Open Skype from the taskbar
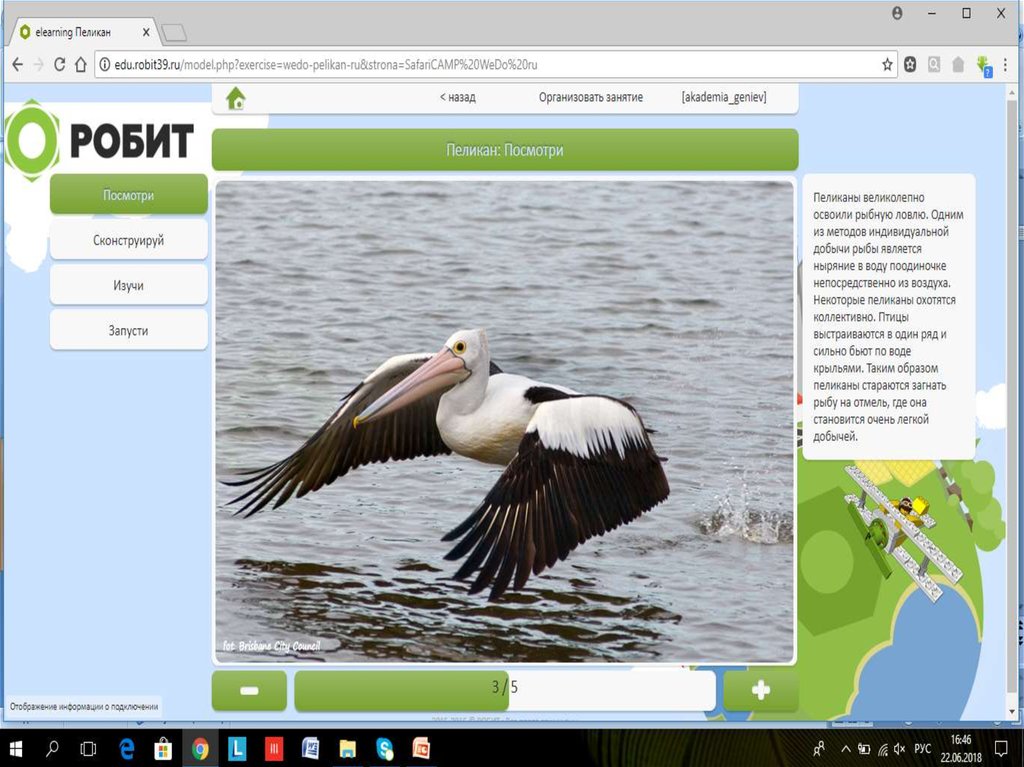Image resolution: width=1024 pixels, height=767 pixels. tap(385, 748)
